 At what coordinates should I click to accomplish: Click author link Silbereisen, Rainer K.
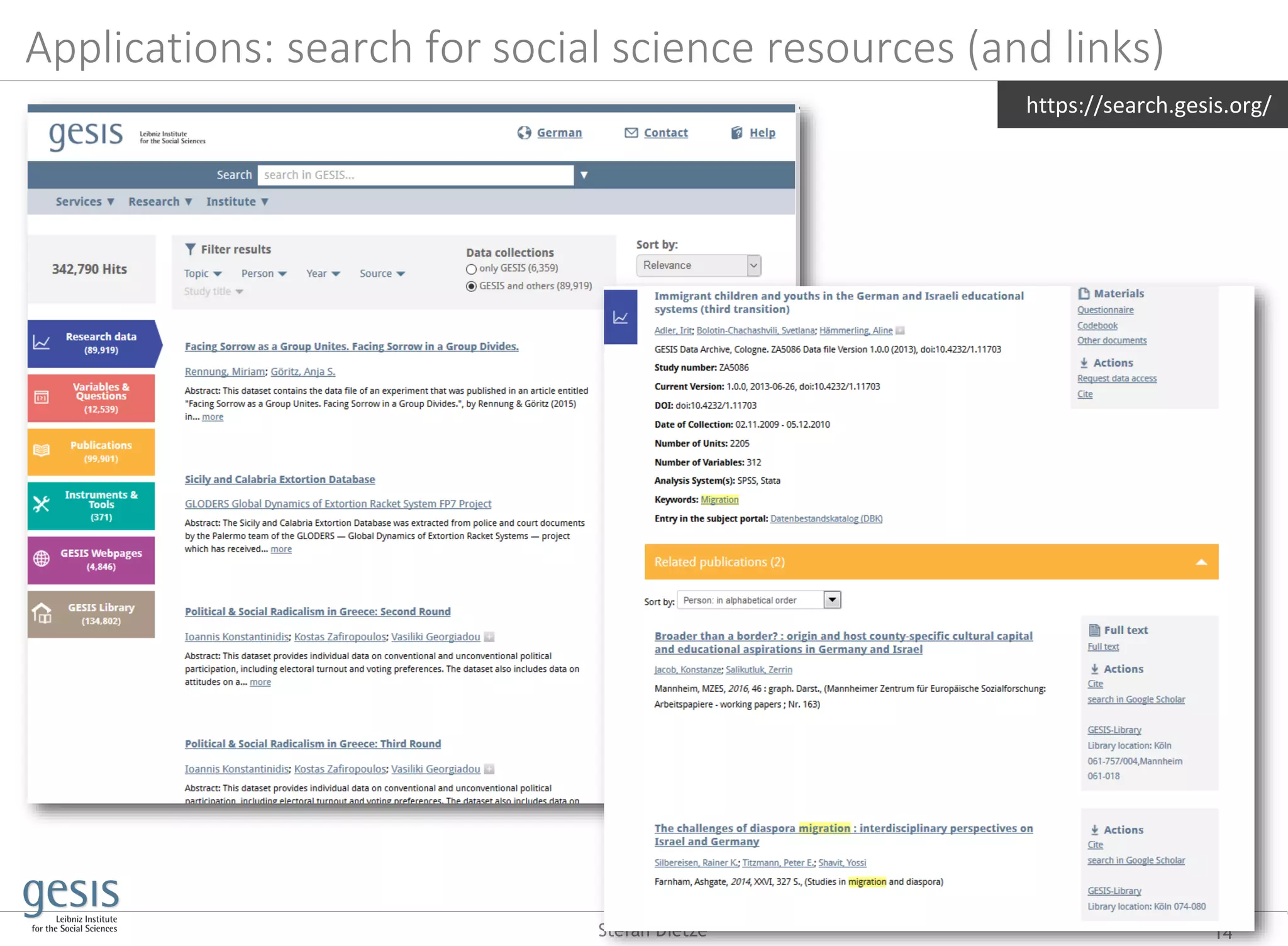(x=696, y=863)
